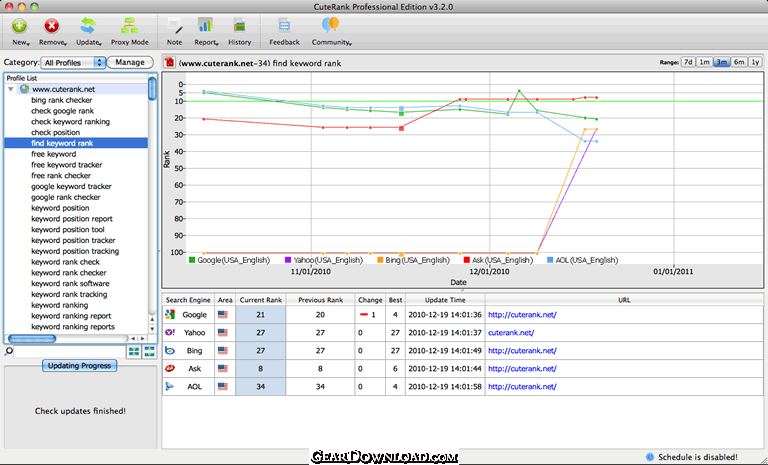Toggle the Ask(USA_English) red legend swatch

pos(467,260)
